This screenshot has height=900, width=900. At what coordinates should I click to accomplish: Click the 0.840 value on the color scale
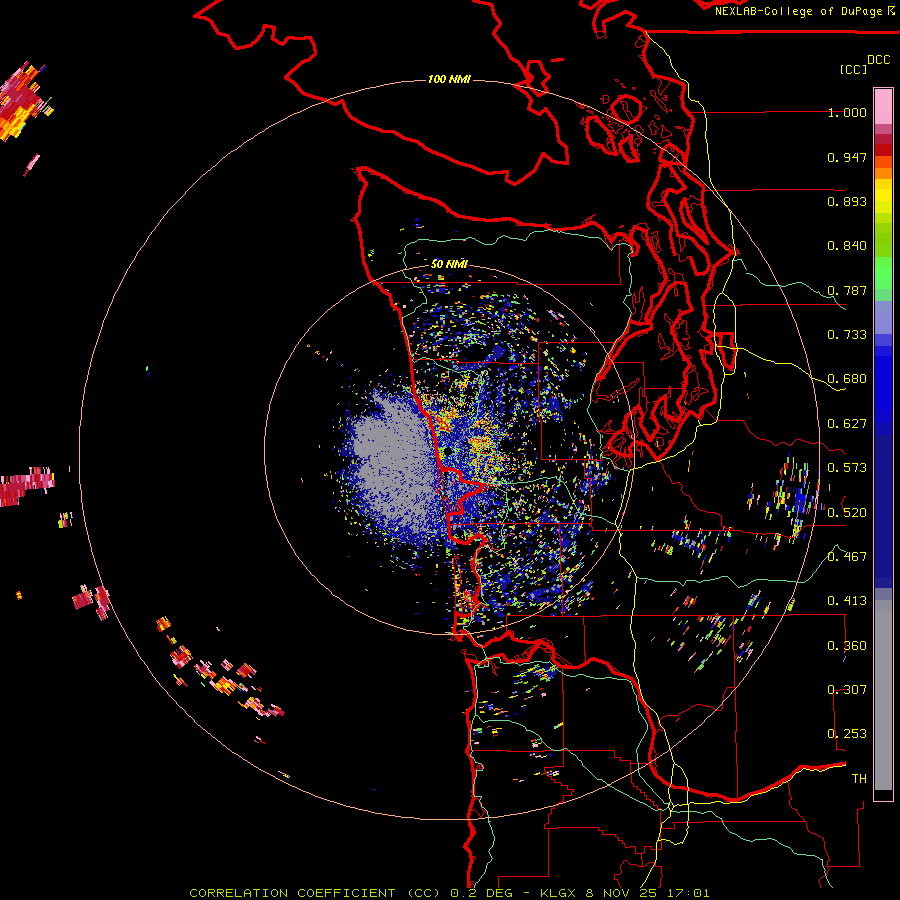point(847,246)
